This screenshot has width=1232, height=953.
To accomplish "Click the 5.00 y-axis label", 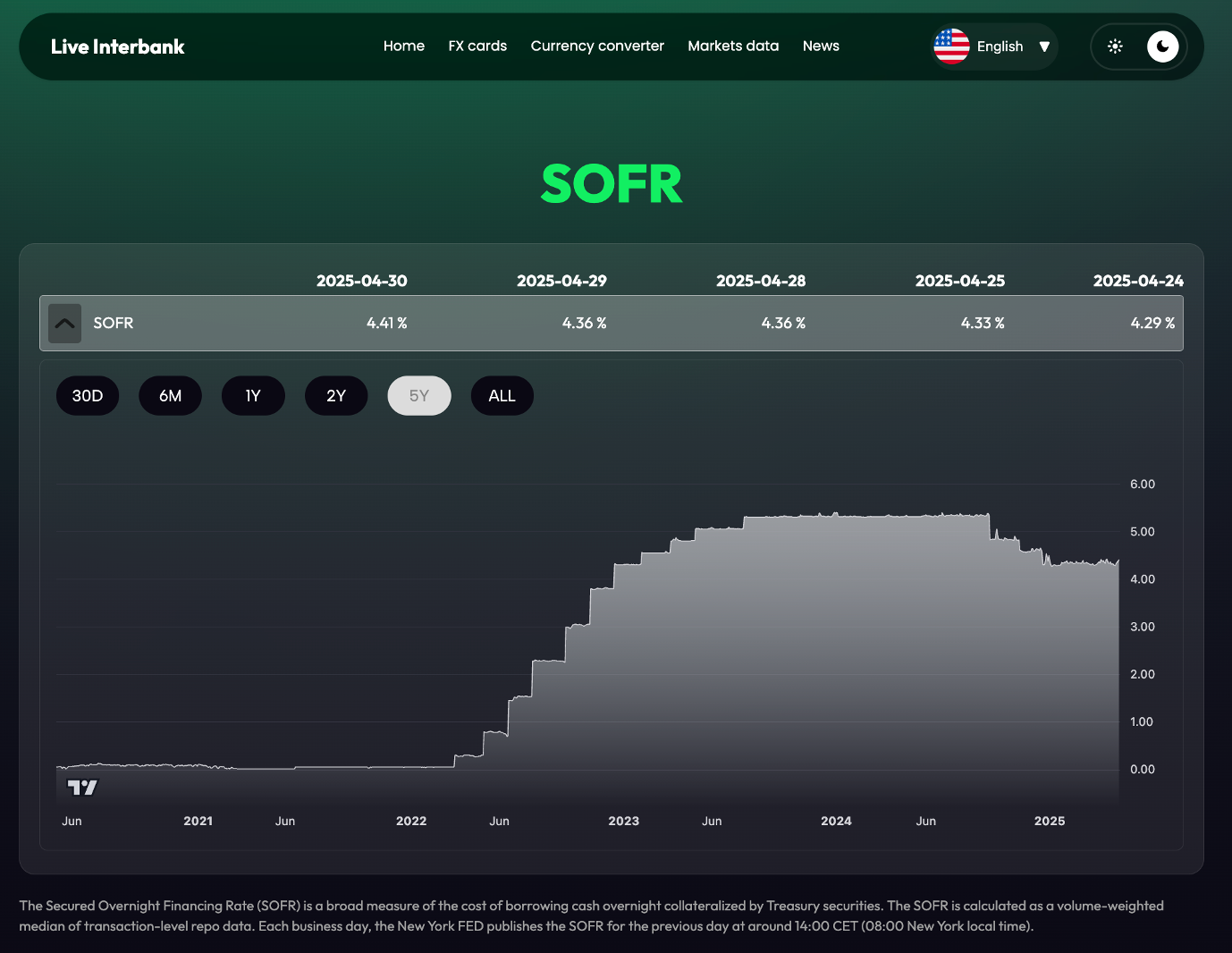I will pos(1143,532).
